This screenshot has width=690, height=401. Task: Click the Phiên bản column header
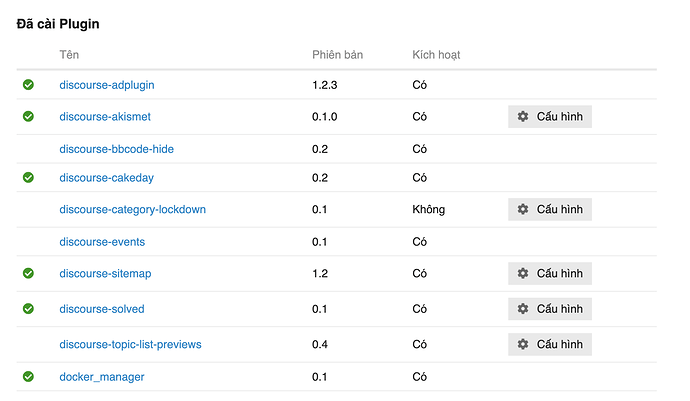point(338,55)
